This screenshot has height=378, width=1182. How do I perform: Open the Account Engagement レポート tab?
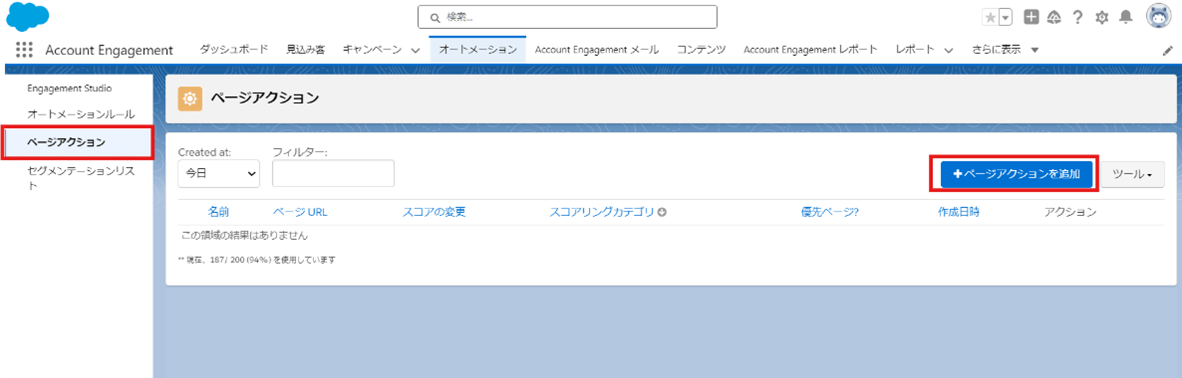(810, 50)
